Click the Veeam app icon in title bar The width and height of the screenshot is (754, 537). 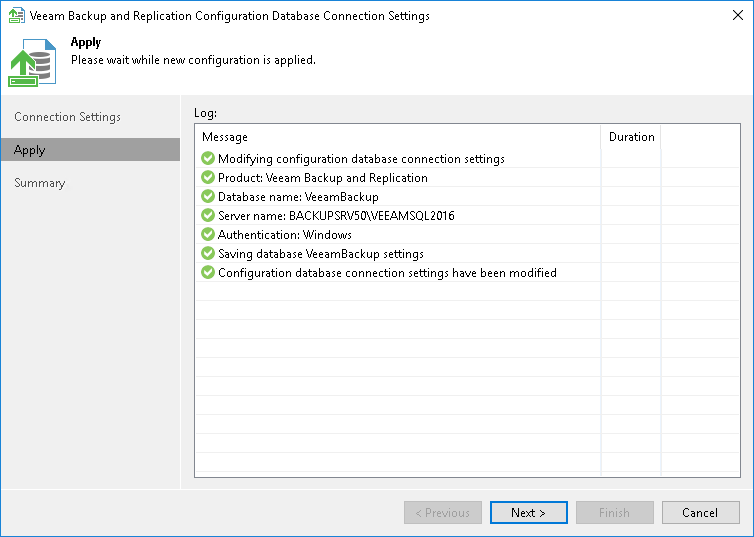click(x=16, y=16)
